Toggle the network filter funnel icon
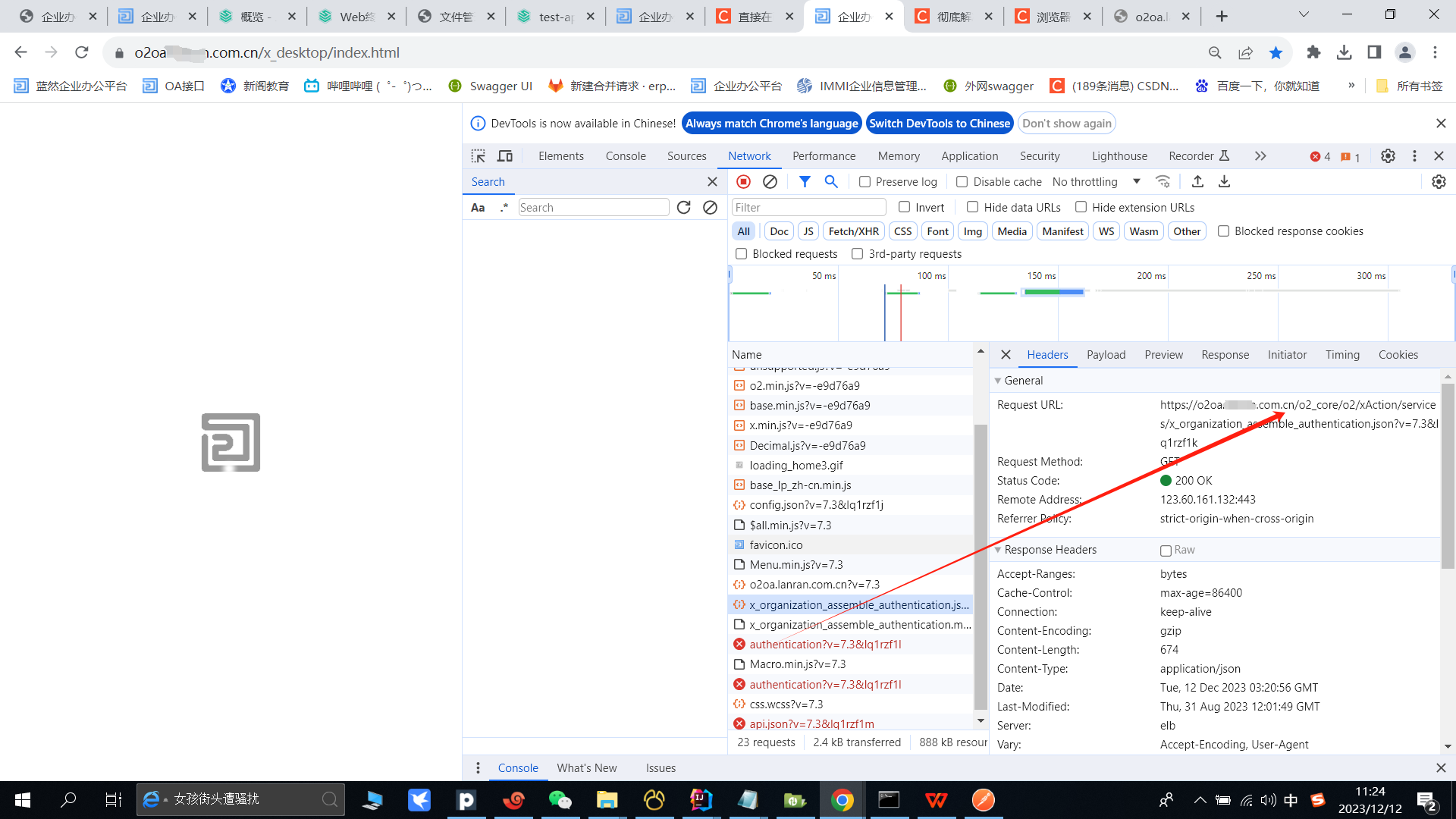Screen dimensions: 1456x819 tap(805, 182)
